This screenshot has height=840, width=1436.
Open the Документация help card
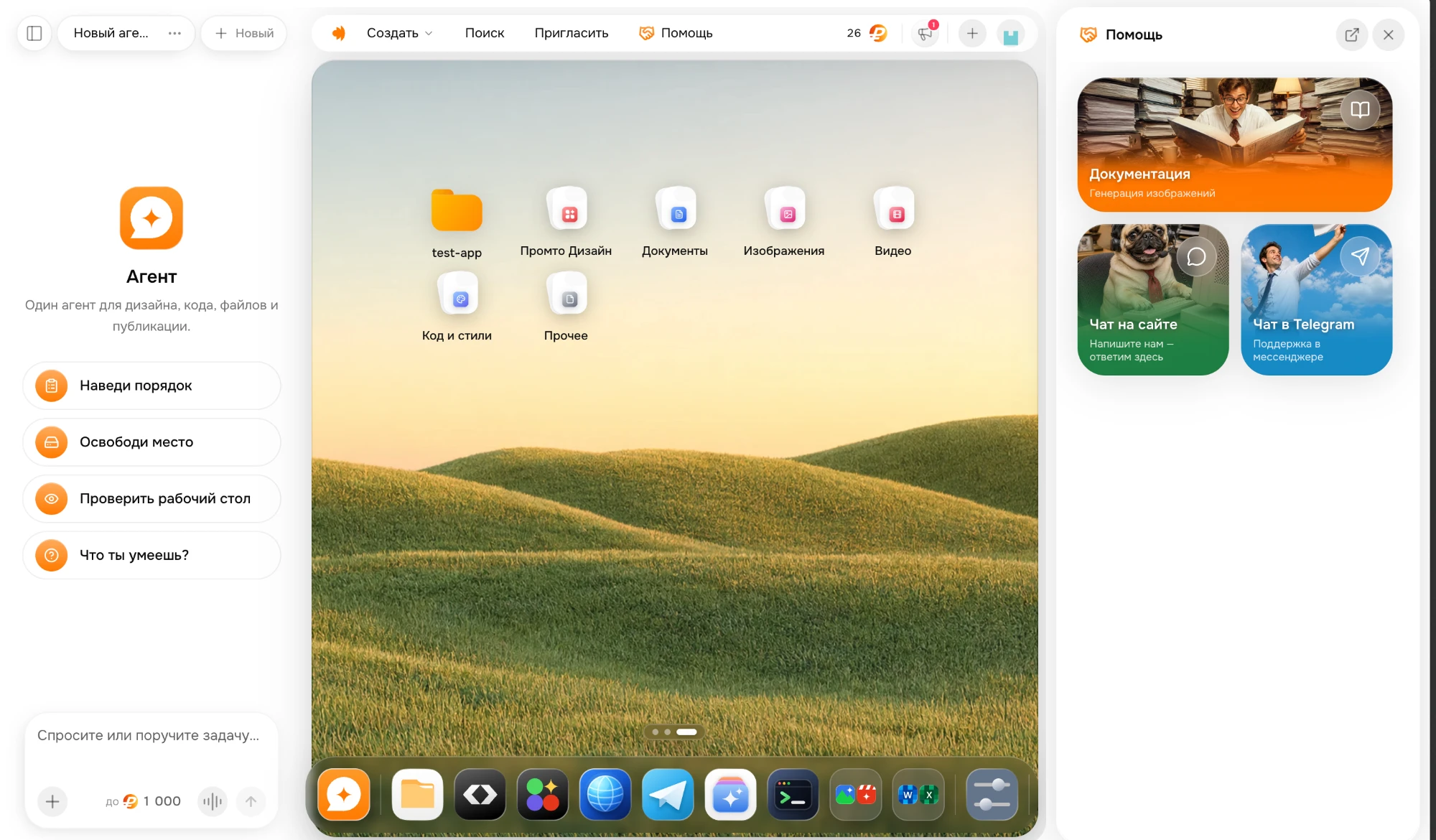click(x=1235, y=144)
